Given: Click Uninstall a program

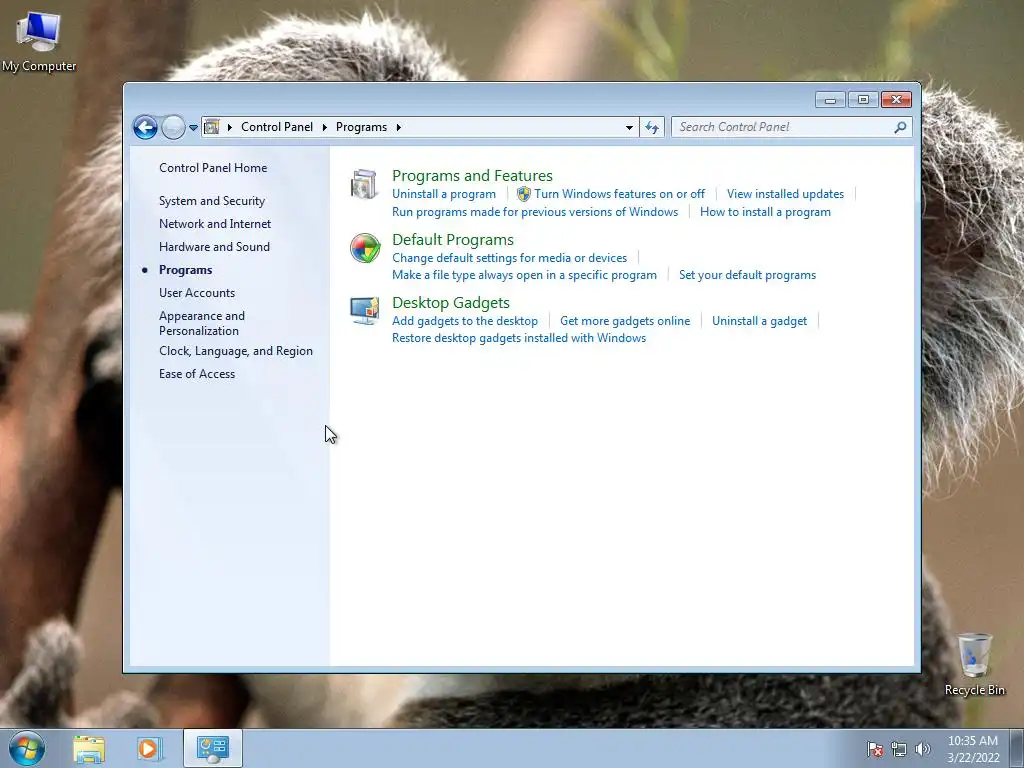Looking at the screenshot, I should pyautogui.click(x=443, y=194).
